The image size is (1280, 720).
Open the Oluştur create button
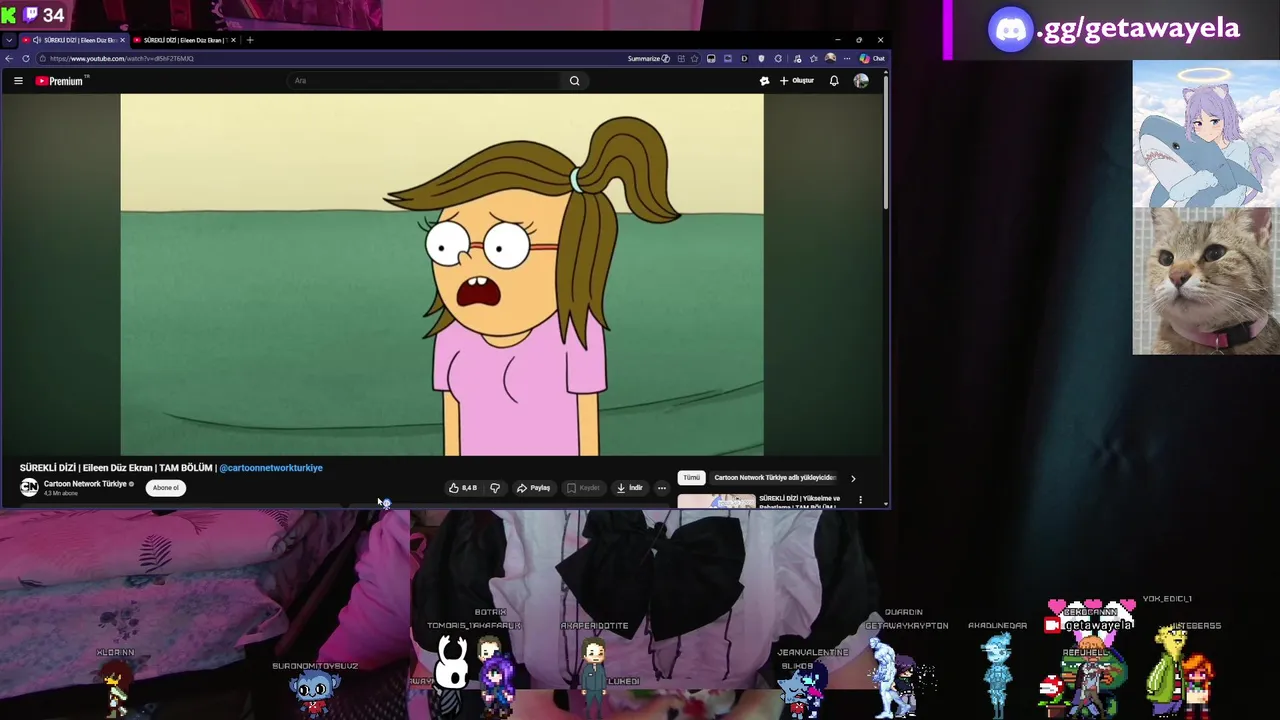[797, 81]
